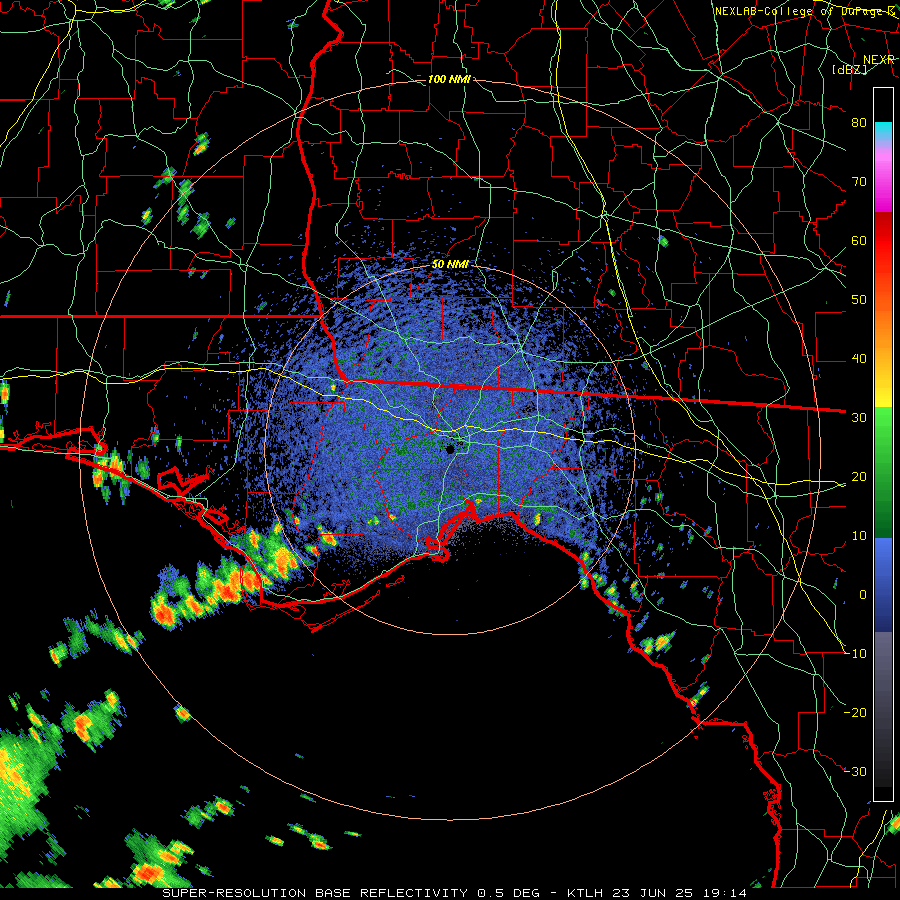Select the -20 value on the dBZ scale
900x900 pixels.
855,712
